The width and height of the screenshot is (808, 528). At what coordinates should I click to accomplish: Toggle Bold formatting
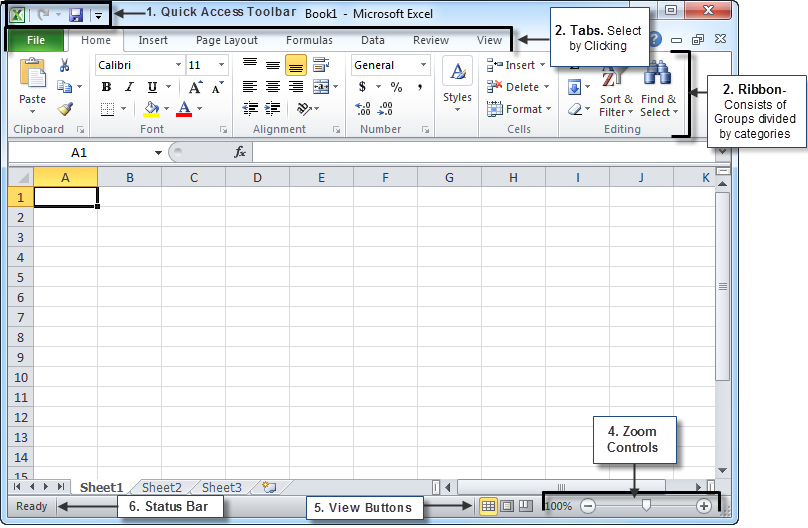point(106,87)
